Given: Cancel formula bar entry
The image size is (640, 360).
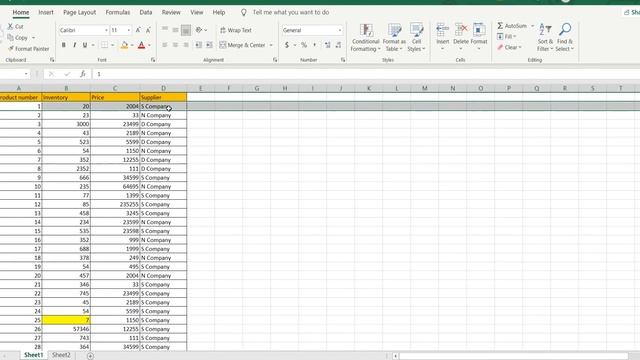Looking at the screenshot, I should 51,74.
